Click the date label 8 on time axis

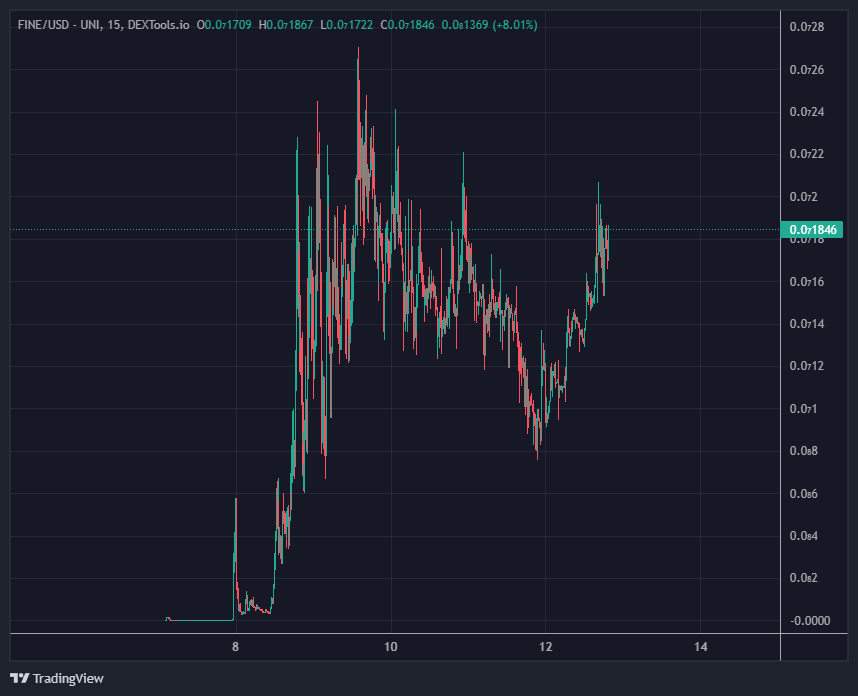click(235, 647)
